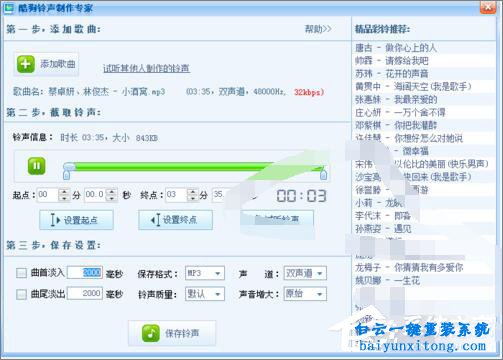Open the 声音增大 原始 dropdown

pos(305,294)
